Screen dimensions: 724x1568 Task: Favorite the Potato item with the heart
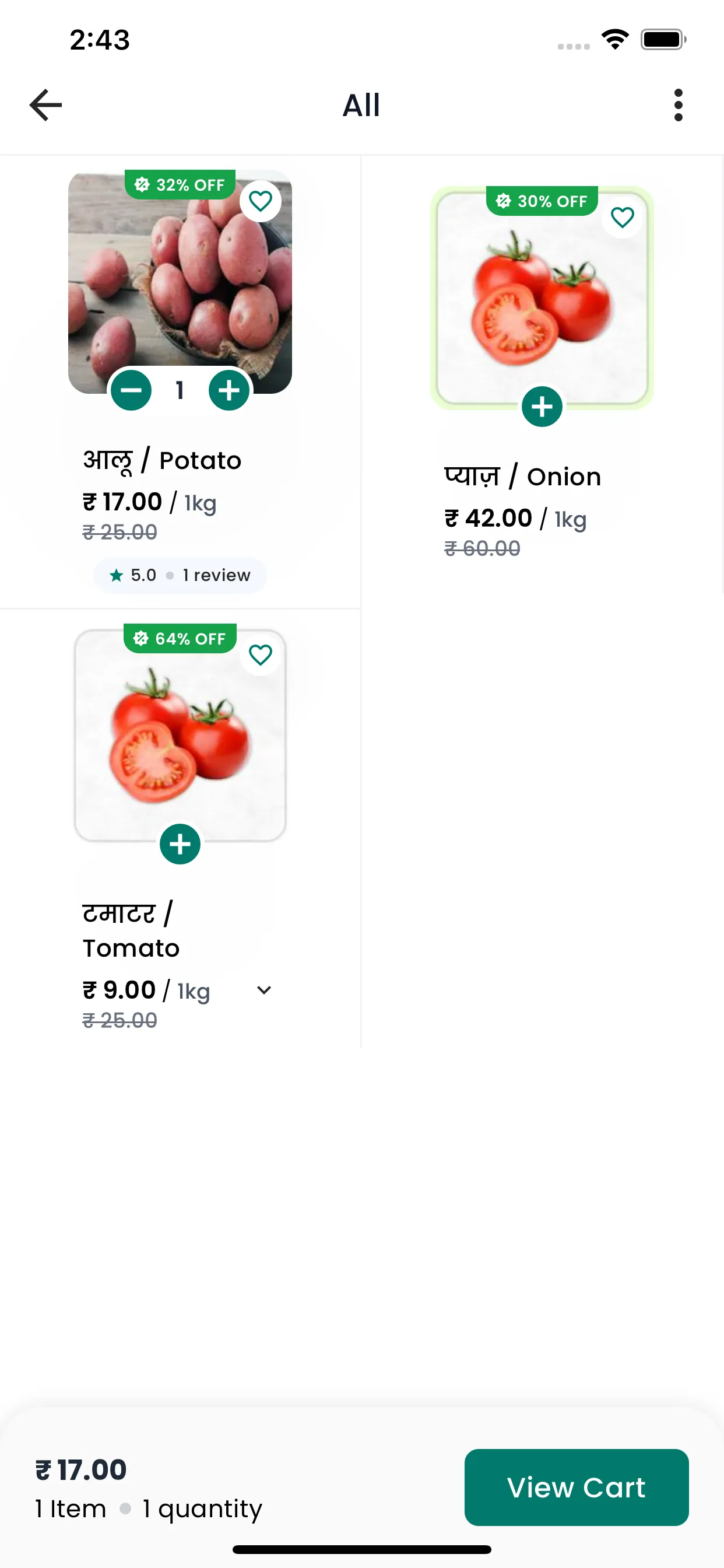tap(261, 201)
